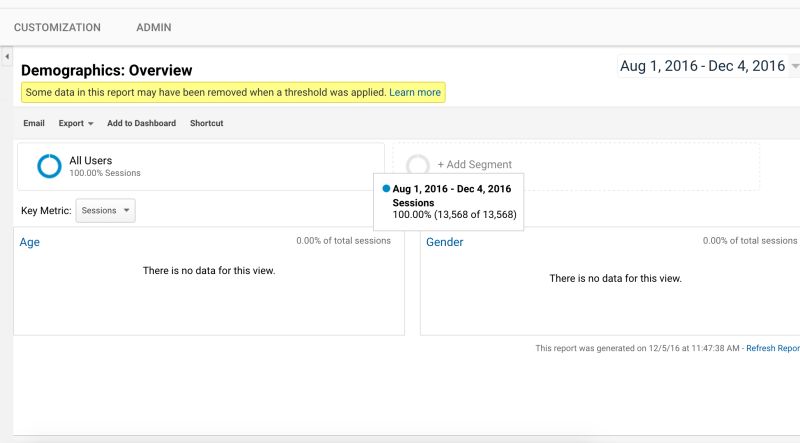The image size is (800, 443).
Task: Open the ADMIN tab
Action: (154, 28)
